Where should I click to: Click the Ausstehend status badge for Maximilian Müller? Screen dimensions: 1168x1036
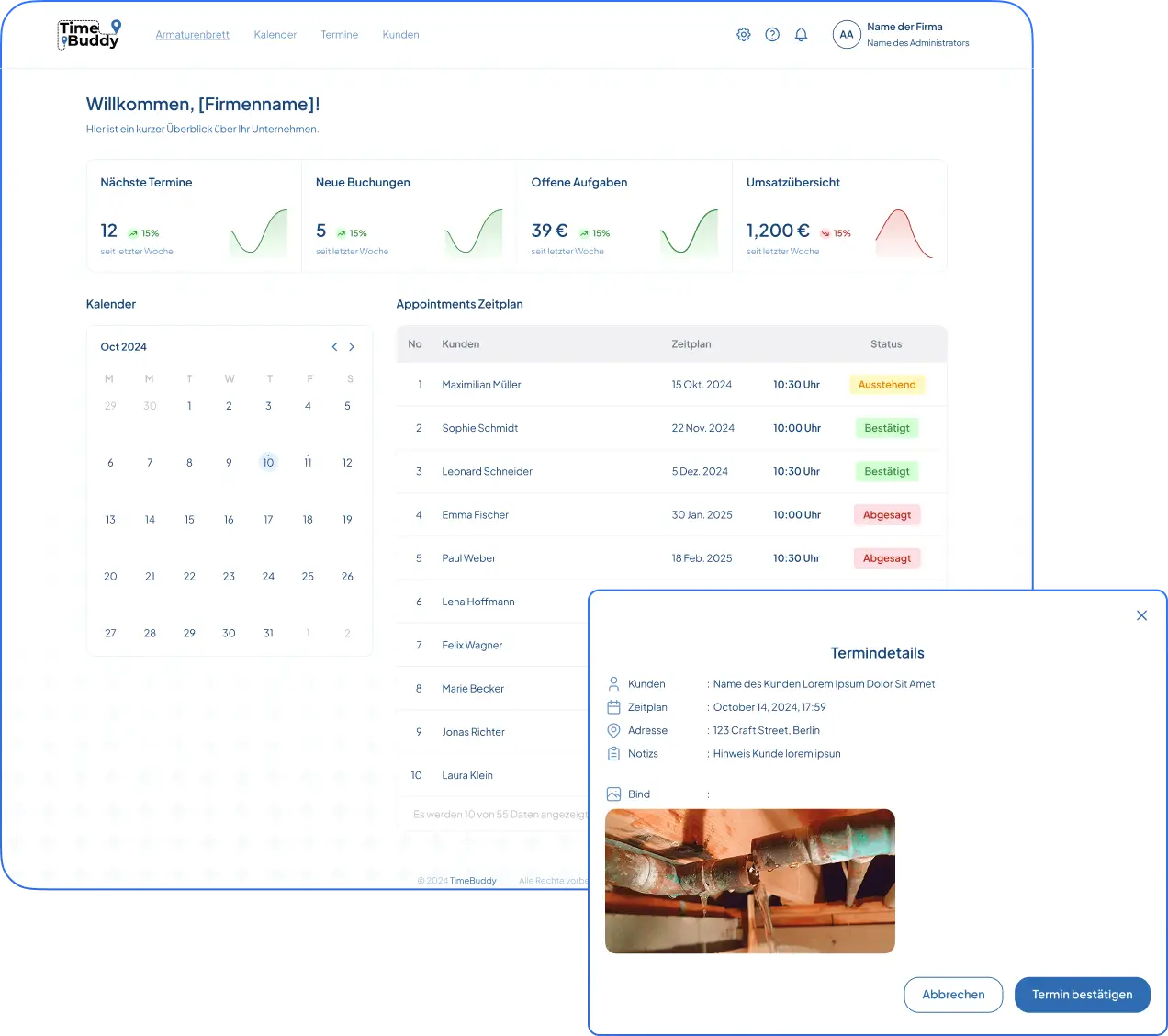coord(886,385)
